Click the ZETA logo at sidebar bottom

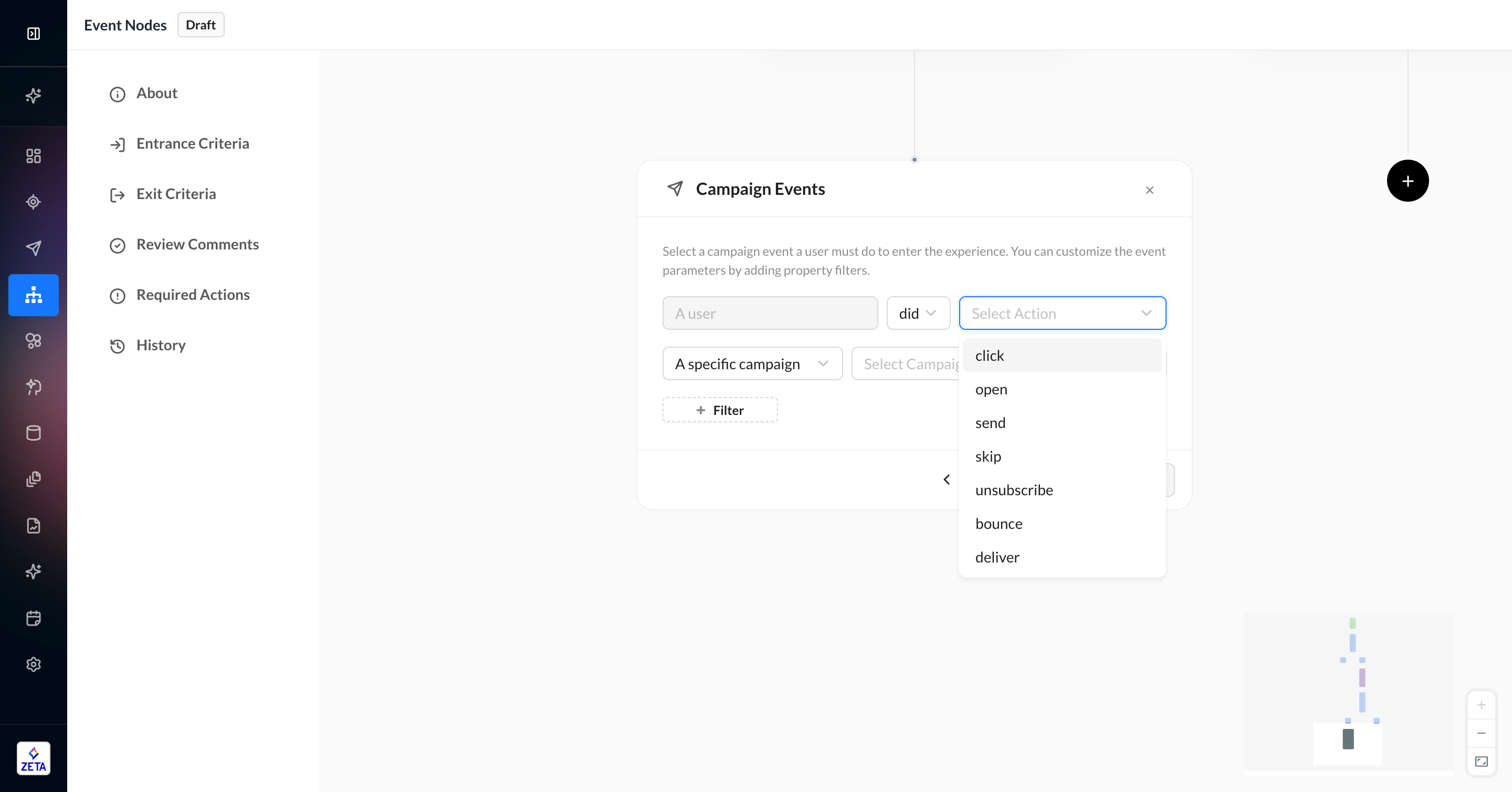[34, 758]
